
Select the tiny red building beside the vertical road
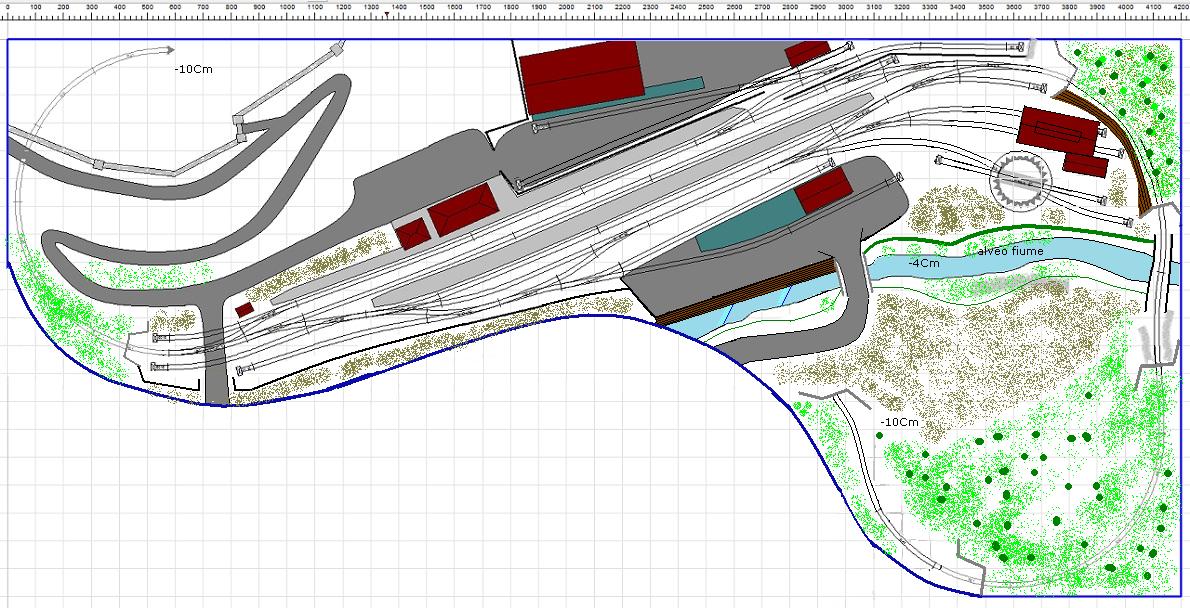[244, 310]
